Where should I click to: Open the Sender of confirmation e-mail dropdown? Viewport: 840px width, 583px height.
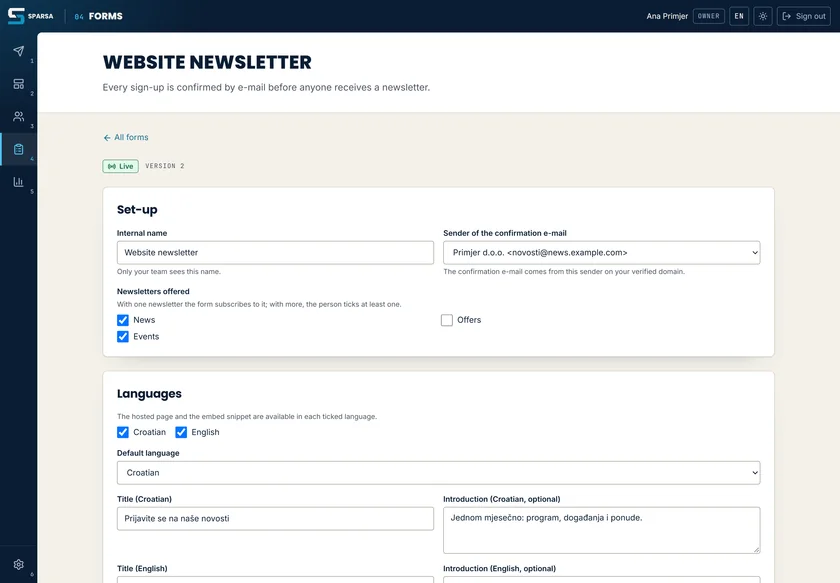pyautogui.click(x=601, y=252)
